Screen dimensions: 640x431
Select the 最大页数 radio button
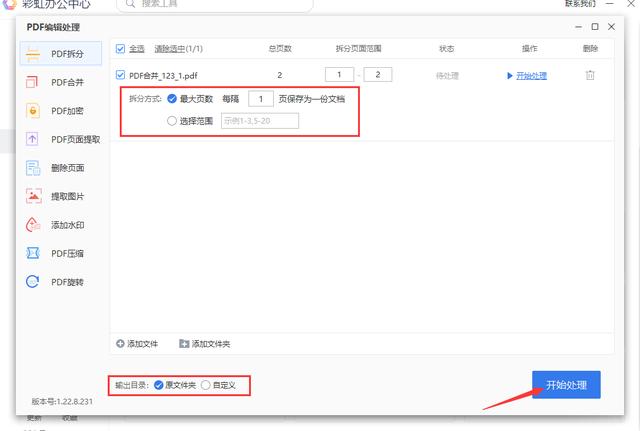click(172, 99)
